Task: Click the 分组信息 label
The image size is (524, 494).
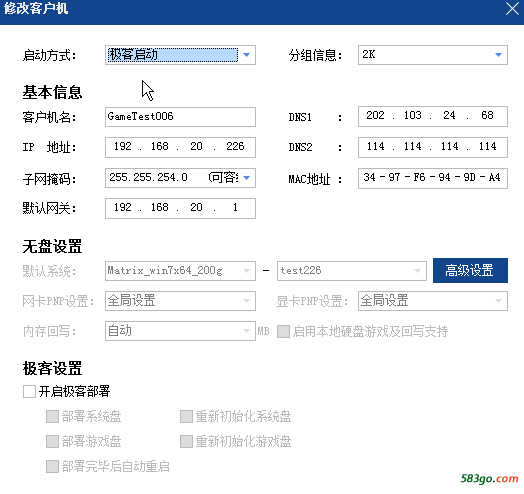Action: click(x=315, y=55)
